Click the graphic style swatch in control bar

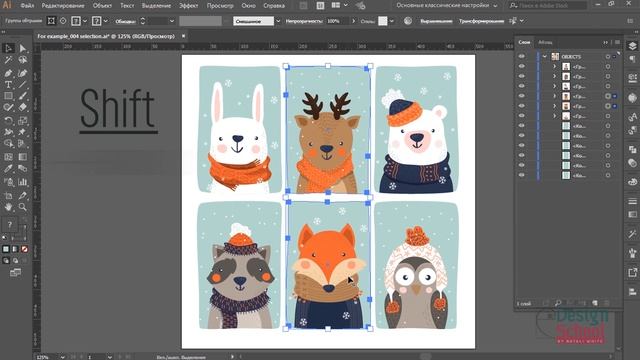(x=382, y=21)
